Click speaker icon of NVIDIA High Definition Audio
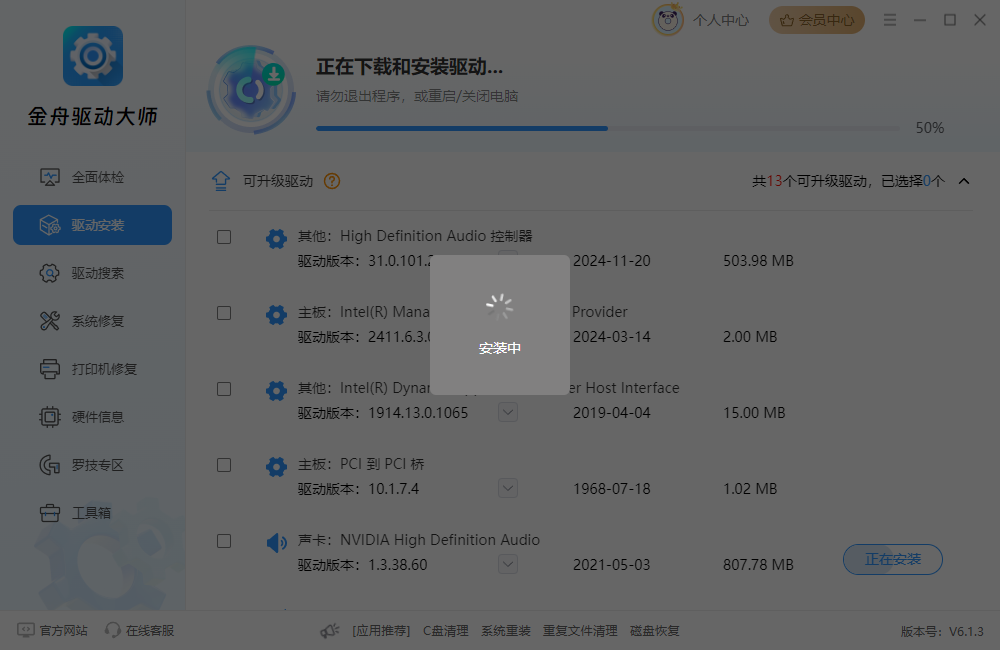 [276, 543]
